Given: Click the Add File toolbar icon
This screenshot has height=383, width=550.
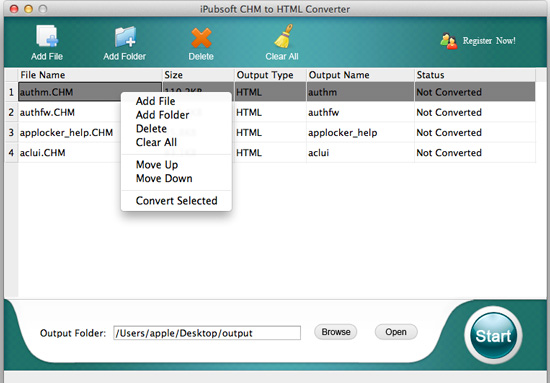Looking at the screenshot, I should tap(47, 36).
